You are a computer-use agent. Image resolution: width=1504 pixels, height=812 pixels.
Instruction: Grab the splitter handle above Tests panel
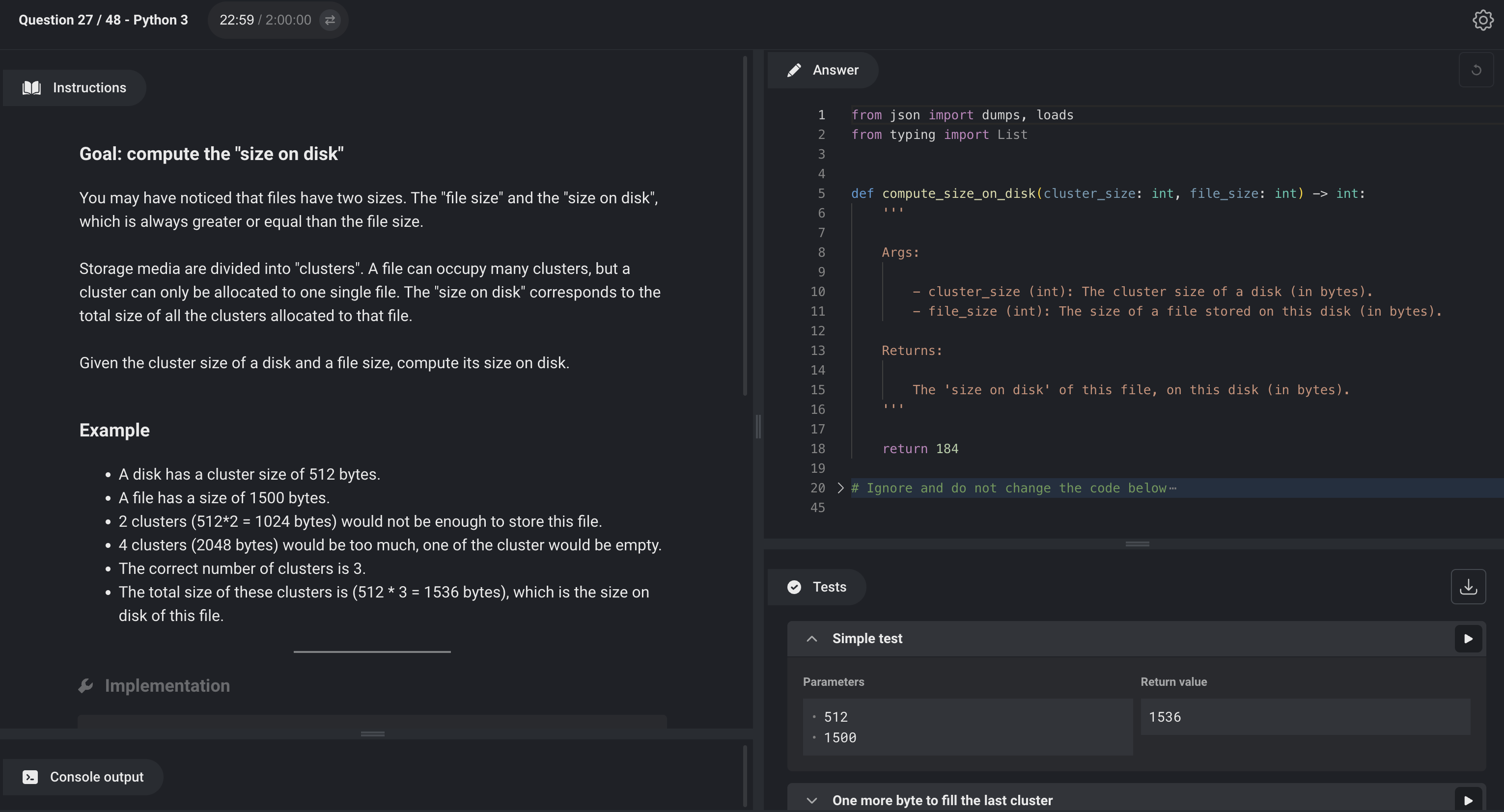pyautogui.click(x=1137, y=544)
